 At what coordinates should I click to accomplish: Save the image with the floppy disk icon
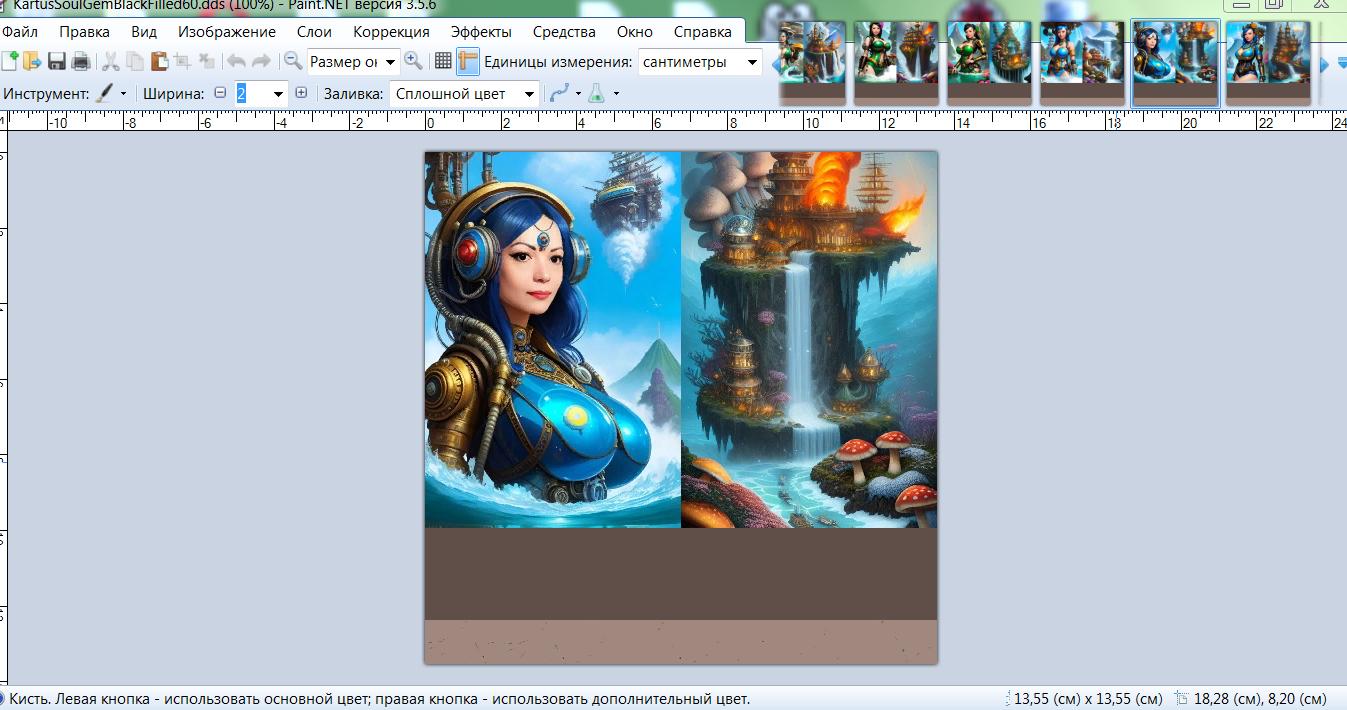(57, 62)
